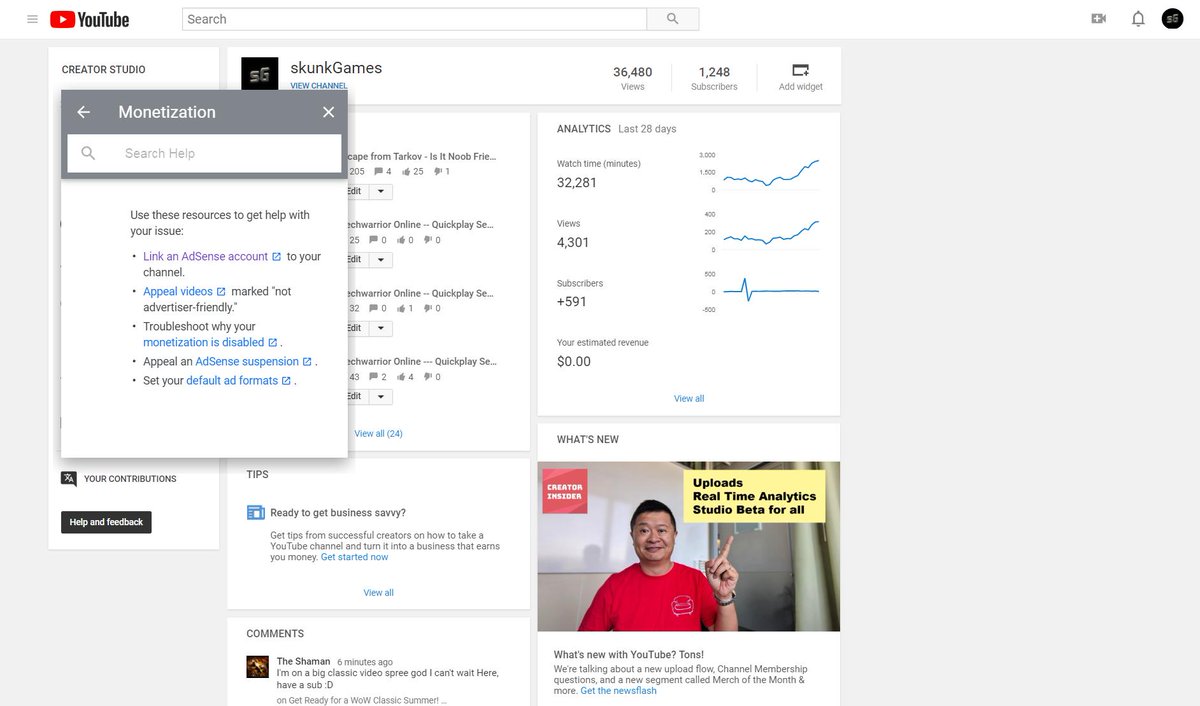Open the hamburger guide menu
This screenshot has width=1200, height=706.
click(32, 19)
